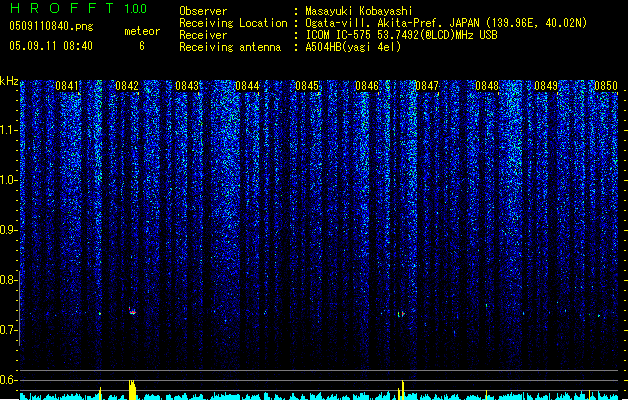The image size is (629, 400).
Task: Click the 0.8 kHz axis label
Action: pos(9,280)
